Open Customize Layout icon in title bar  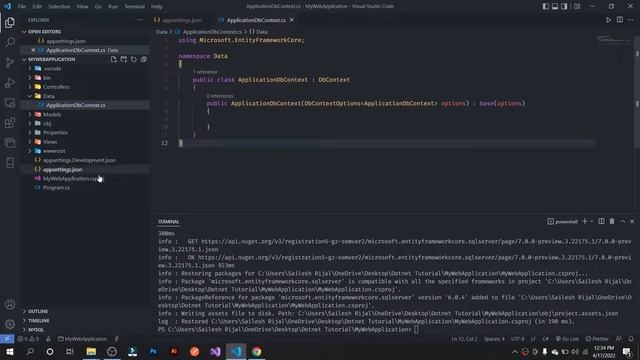[577, 6]
